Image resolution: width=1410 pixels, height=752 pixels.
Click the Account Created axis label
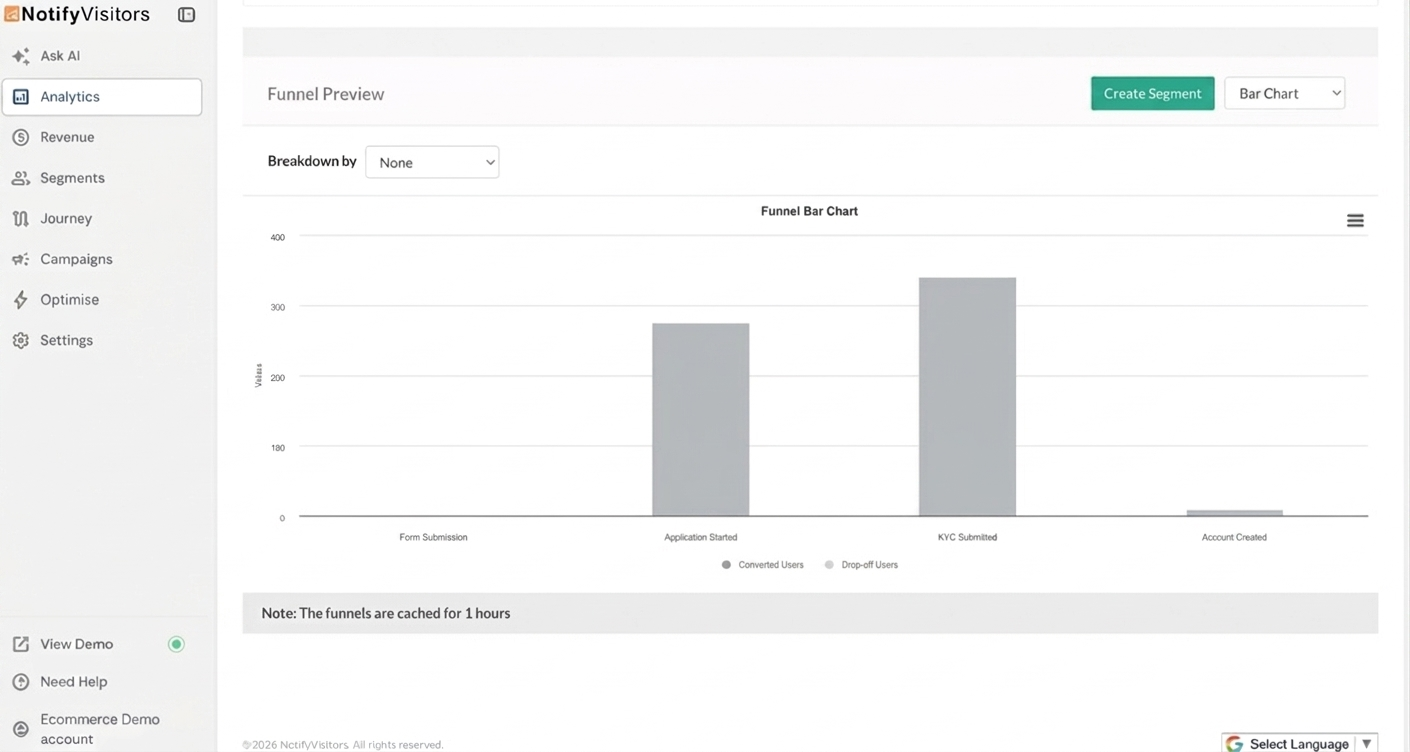pyautogui.click(x=1234, y=537)
